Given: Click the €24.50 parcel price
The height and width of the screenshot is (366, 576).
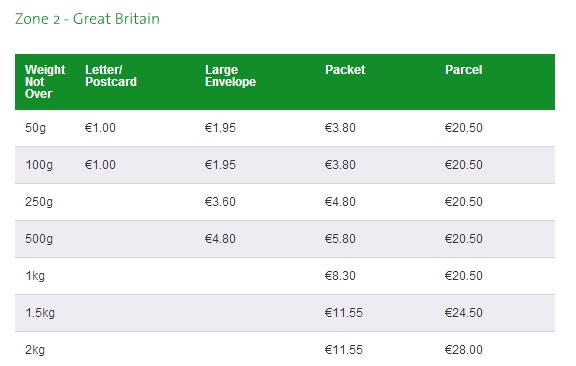Looking at the screenshot, I should (464, 313).
